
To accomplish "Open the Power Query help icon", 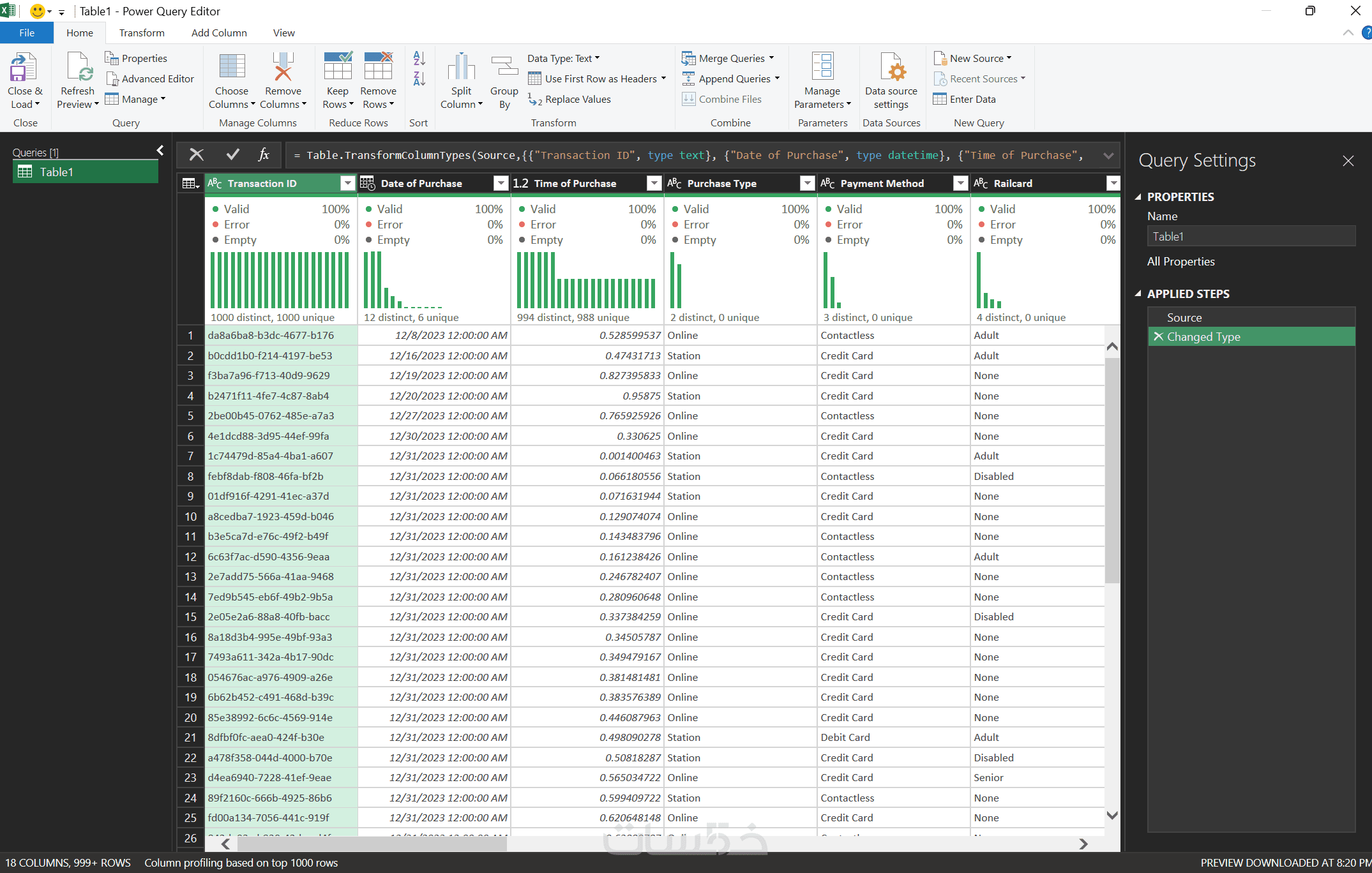I will (x=1366, y=33).
